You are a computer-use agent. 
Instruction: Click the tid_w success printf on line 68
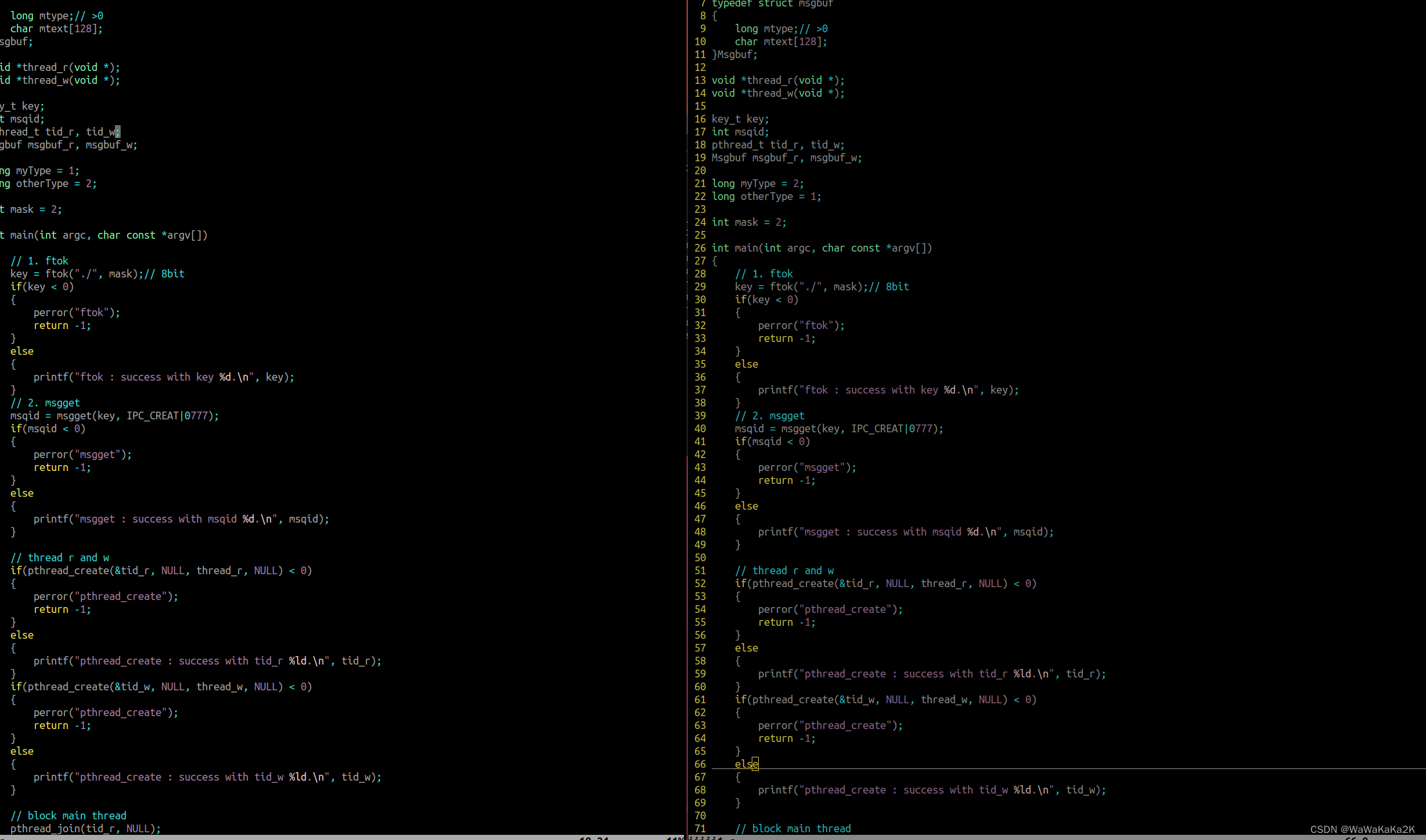(x=932, y=790)
